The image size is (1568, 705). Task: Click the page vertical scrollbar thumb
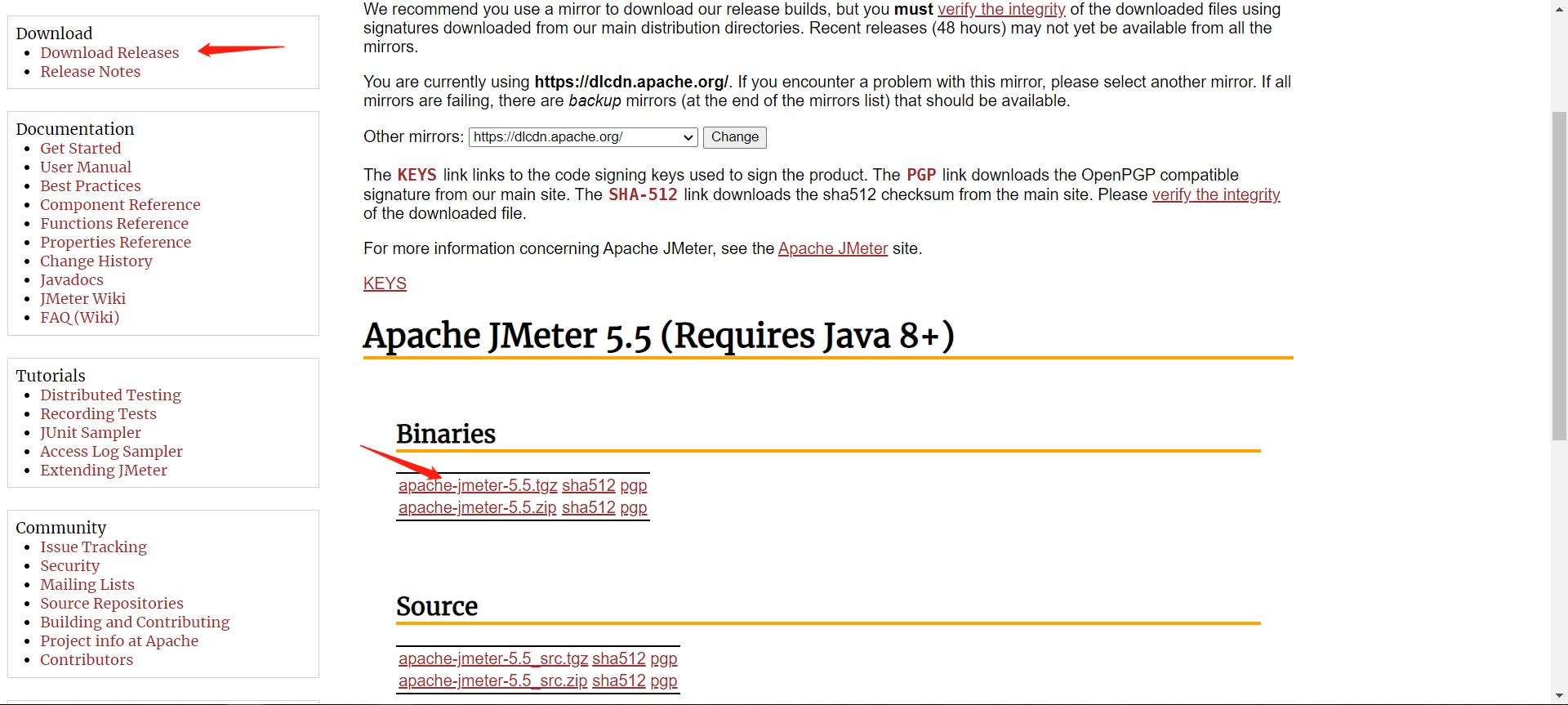[1559, 276]
